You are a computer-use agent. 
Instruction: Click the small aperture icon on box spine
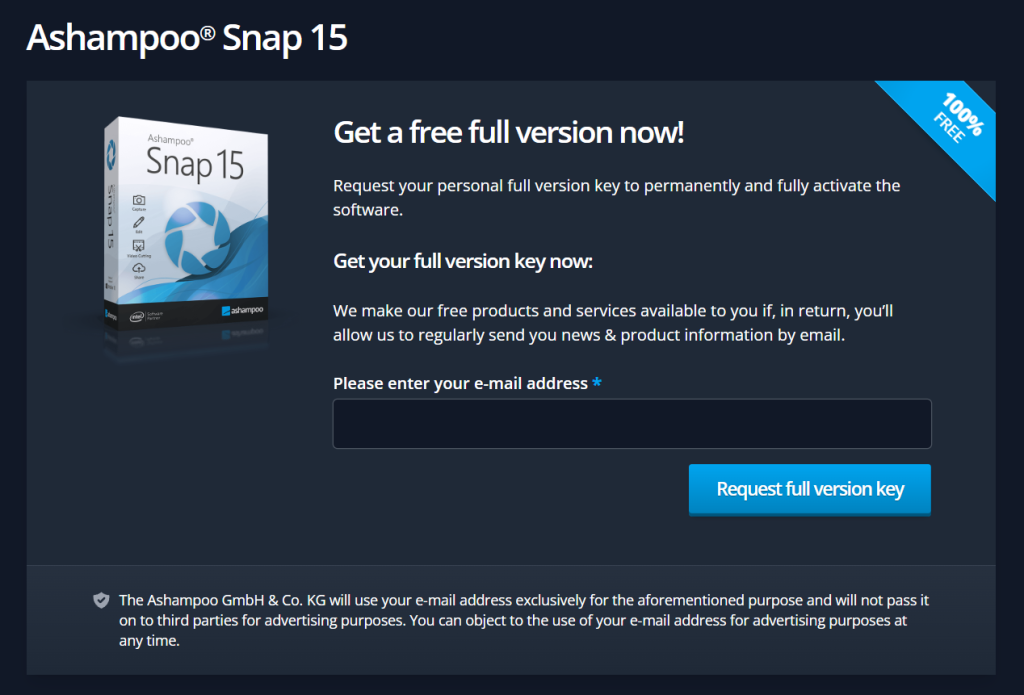pos(111,154)
